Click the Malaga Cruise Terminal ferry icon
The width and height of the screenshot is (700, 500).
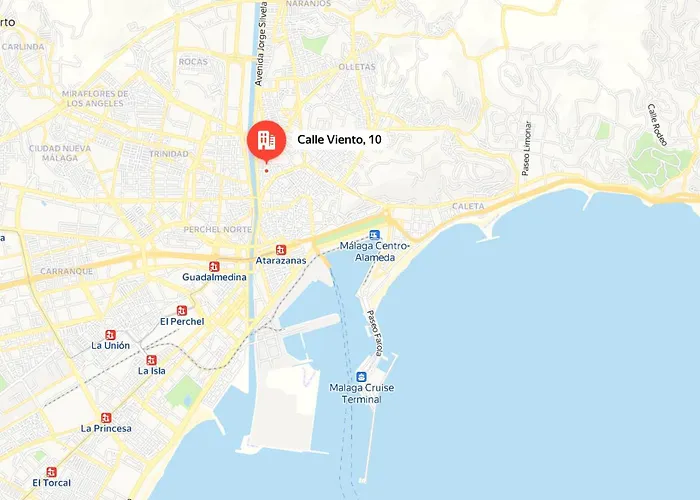[361, 377]
